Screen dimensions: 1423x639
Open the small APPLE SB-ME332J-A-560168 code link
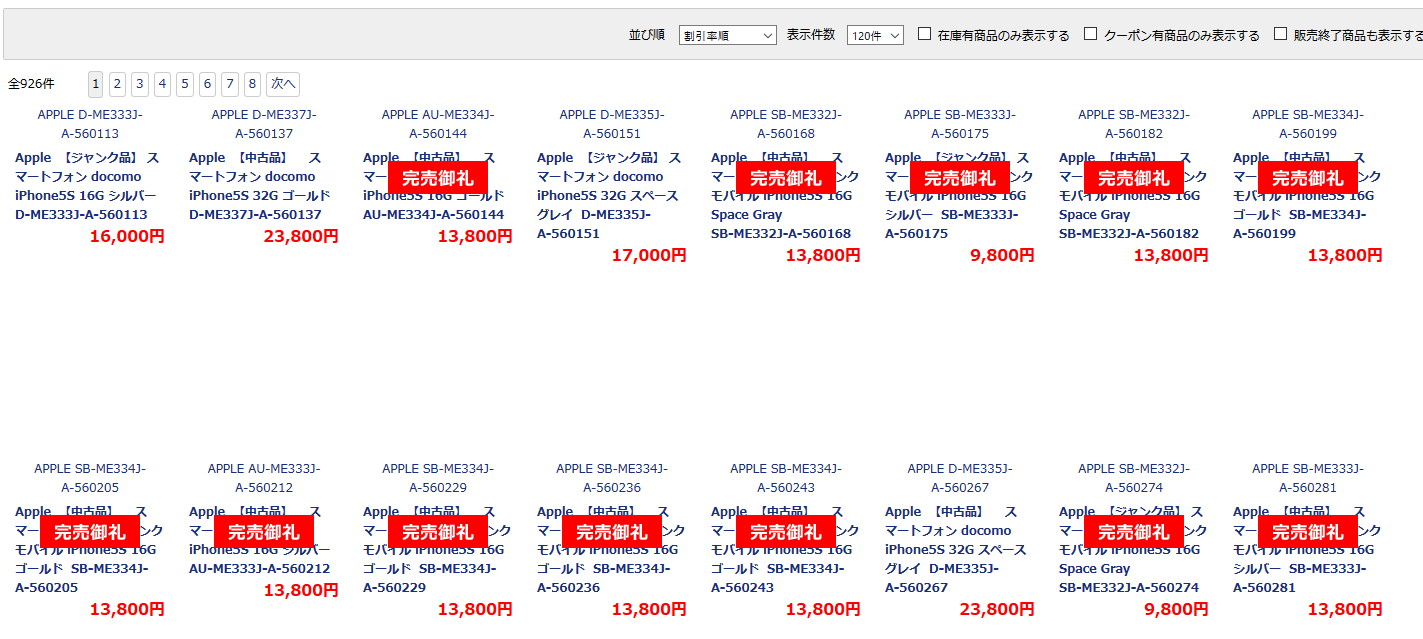tap(786, 124)
